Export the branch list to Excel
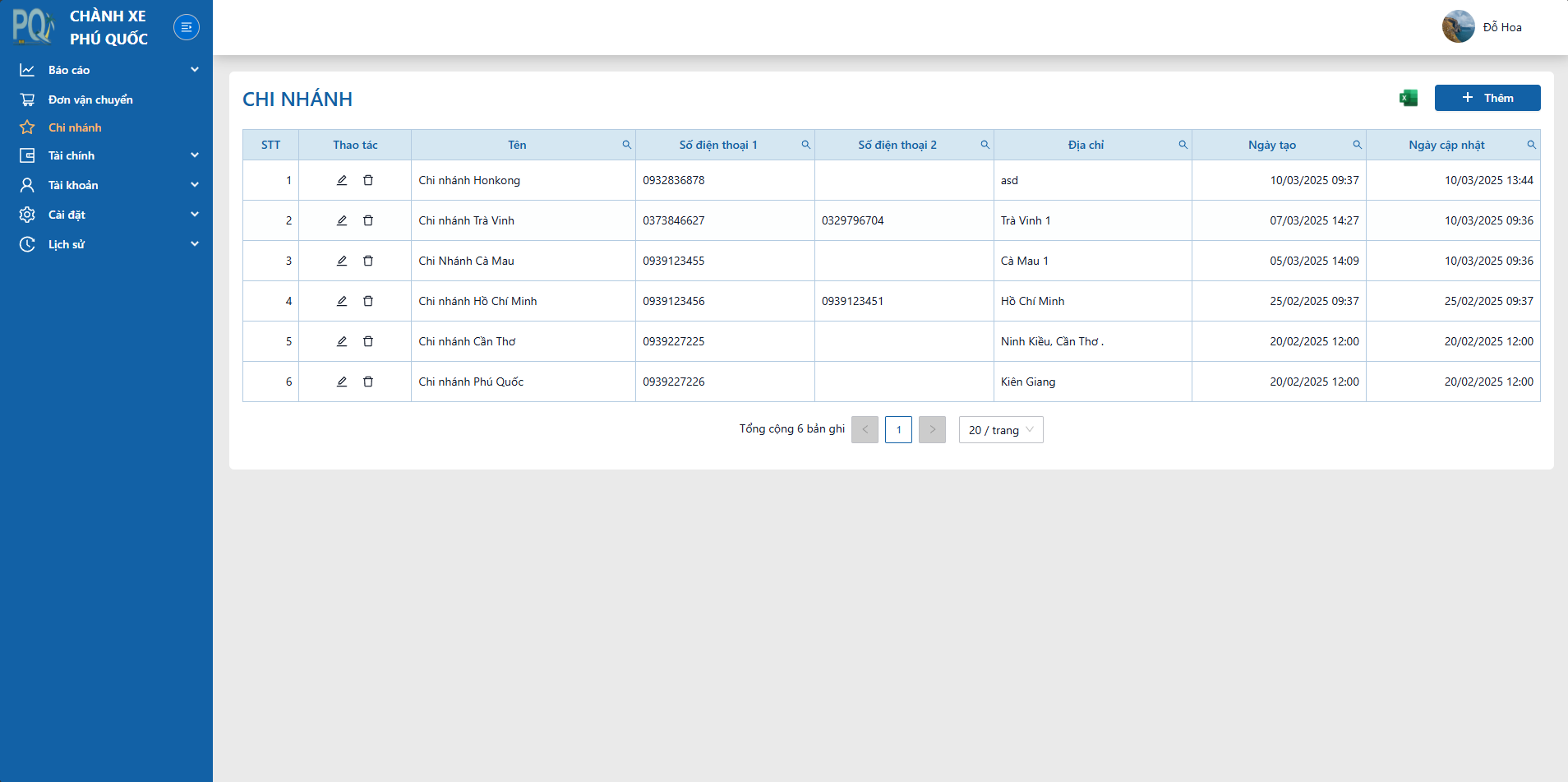The width and height of the screenshot is (1568, 782). 1409,98
